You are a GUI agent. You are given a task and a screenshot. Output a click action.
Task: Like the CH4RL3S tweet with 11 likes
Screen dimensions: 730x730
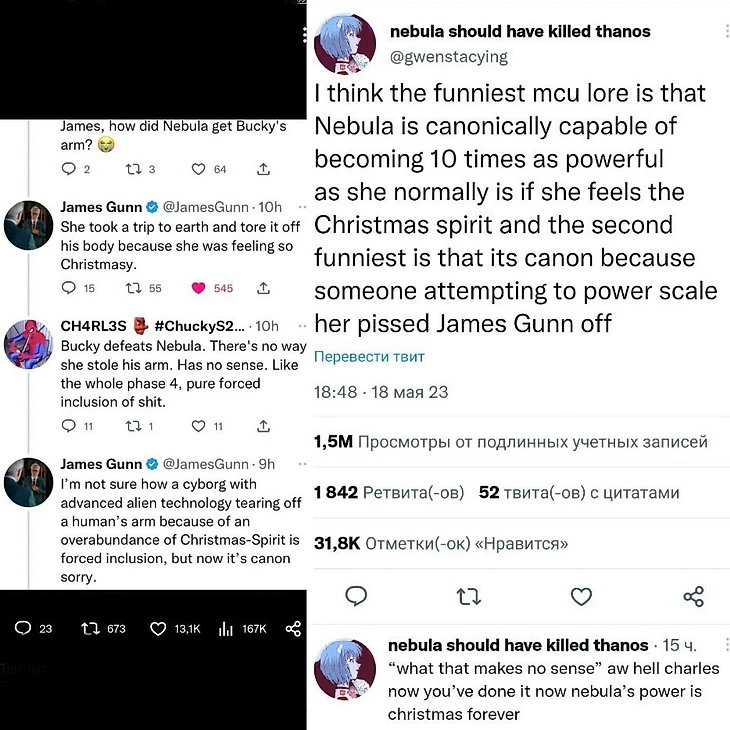(x=198, y=425)
